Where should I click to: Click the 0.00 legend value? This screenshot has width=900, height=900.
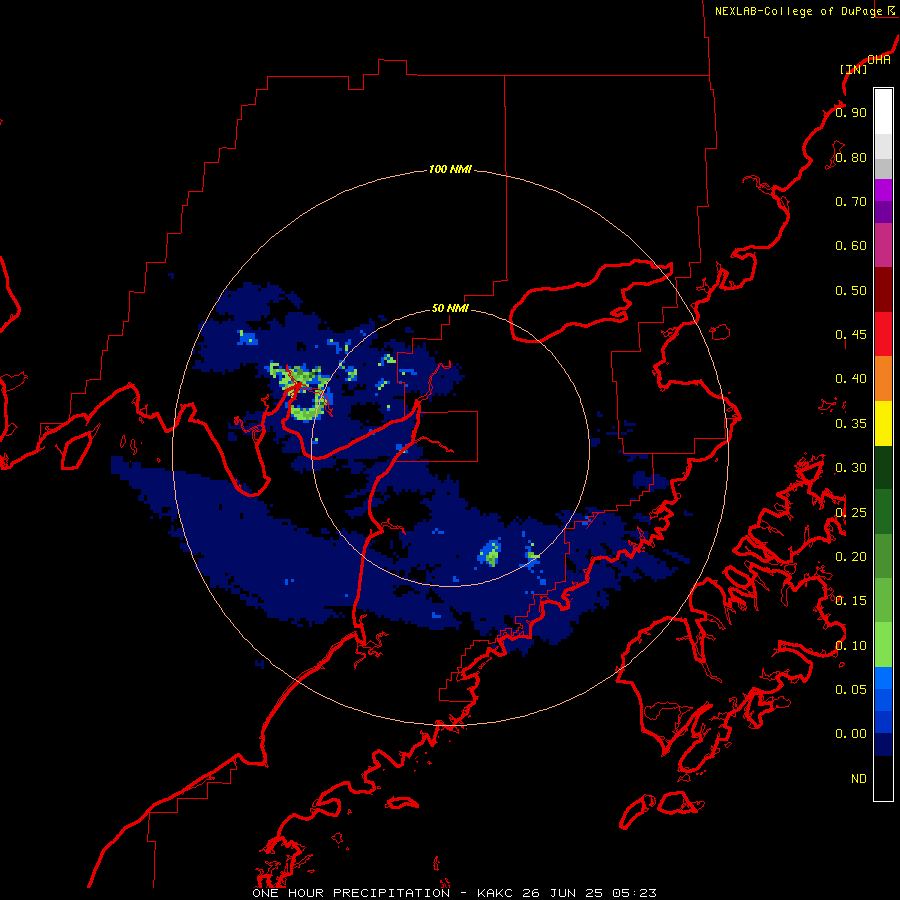coord(851,734)
